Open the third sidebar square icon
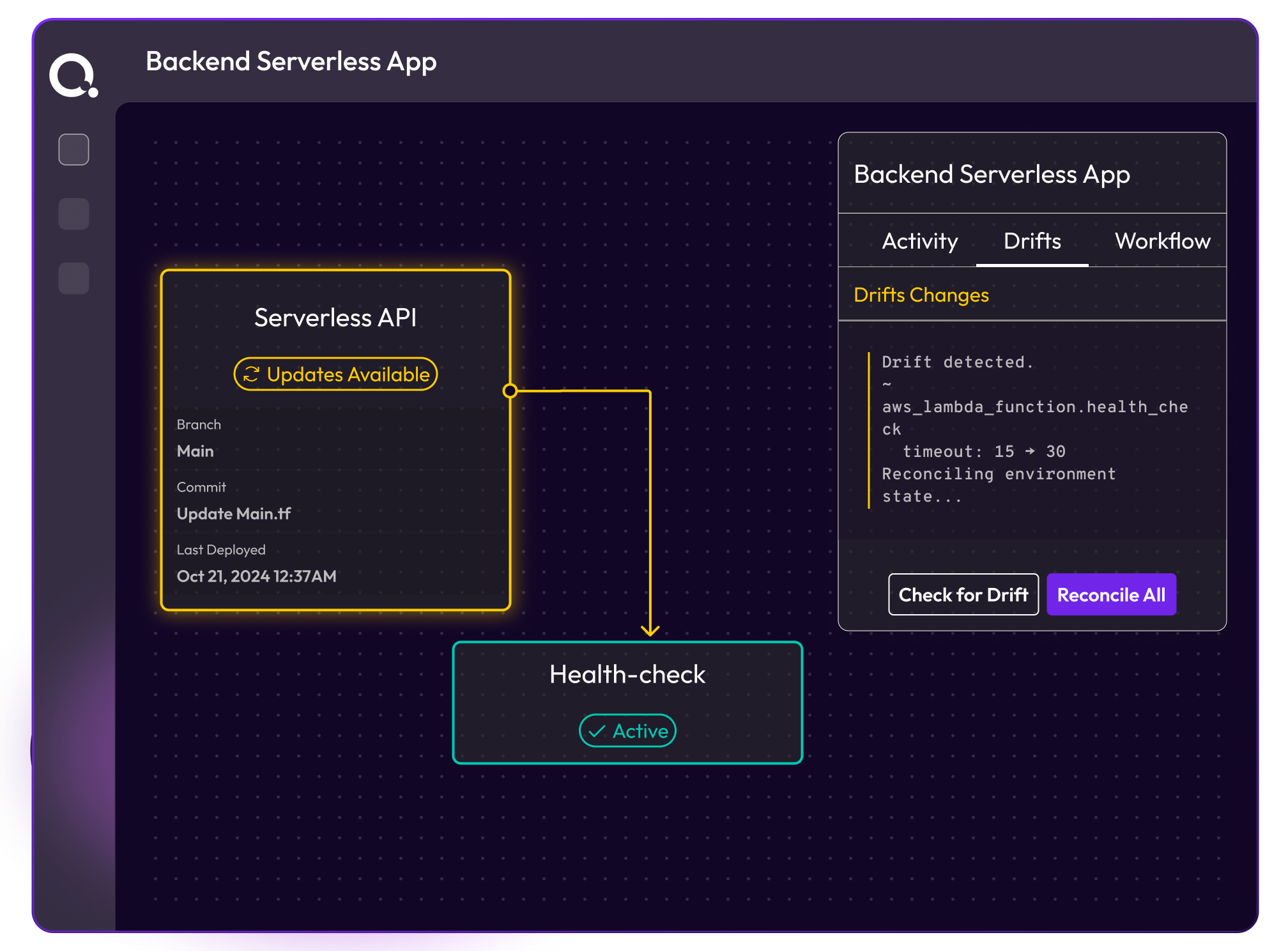The image size is (1288, 951). (x=73, y=278)
